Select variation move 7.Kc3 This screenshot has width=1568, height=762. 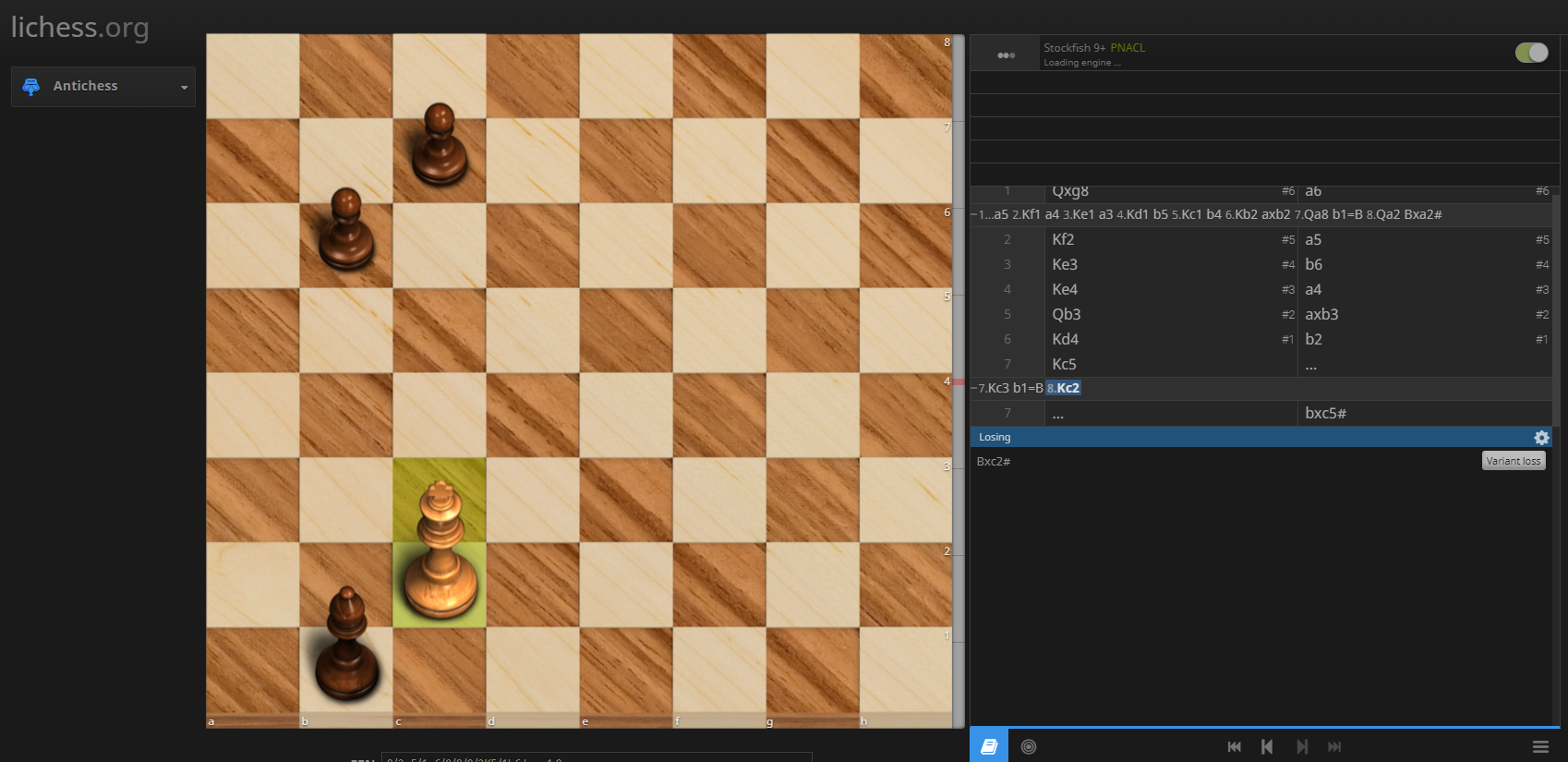coord(994,388)
